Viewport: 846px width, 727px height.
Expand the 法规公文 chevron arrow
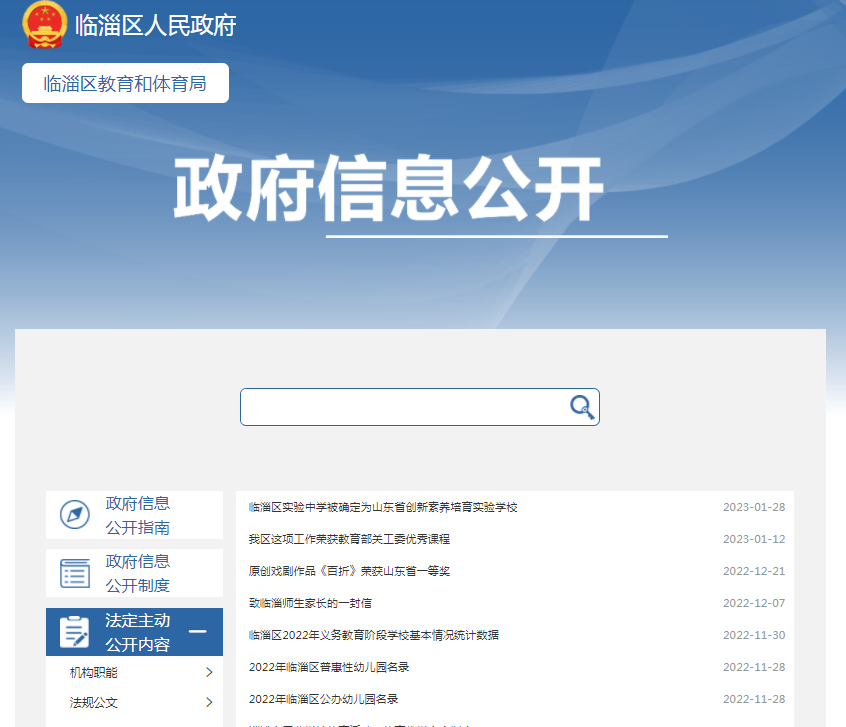click(x=209, y=702)
